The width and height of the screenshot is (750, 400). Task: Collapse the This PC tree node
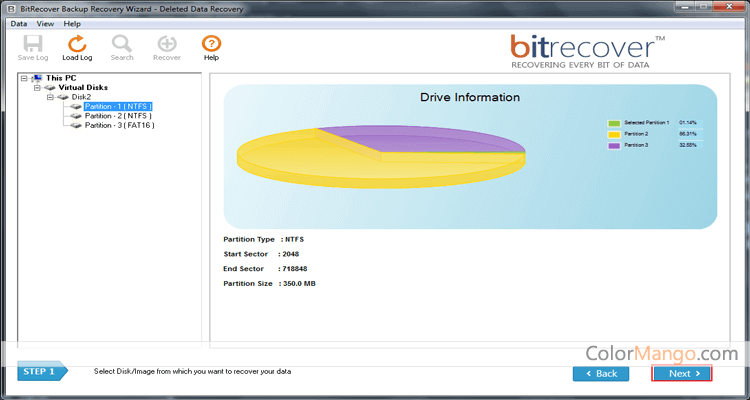[x=24, y=78]
